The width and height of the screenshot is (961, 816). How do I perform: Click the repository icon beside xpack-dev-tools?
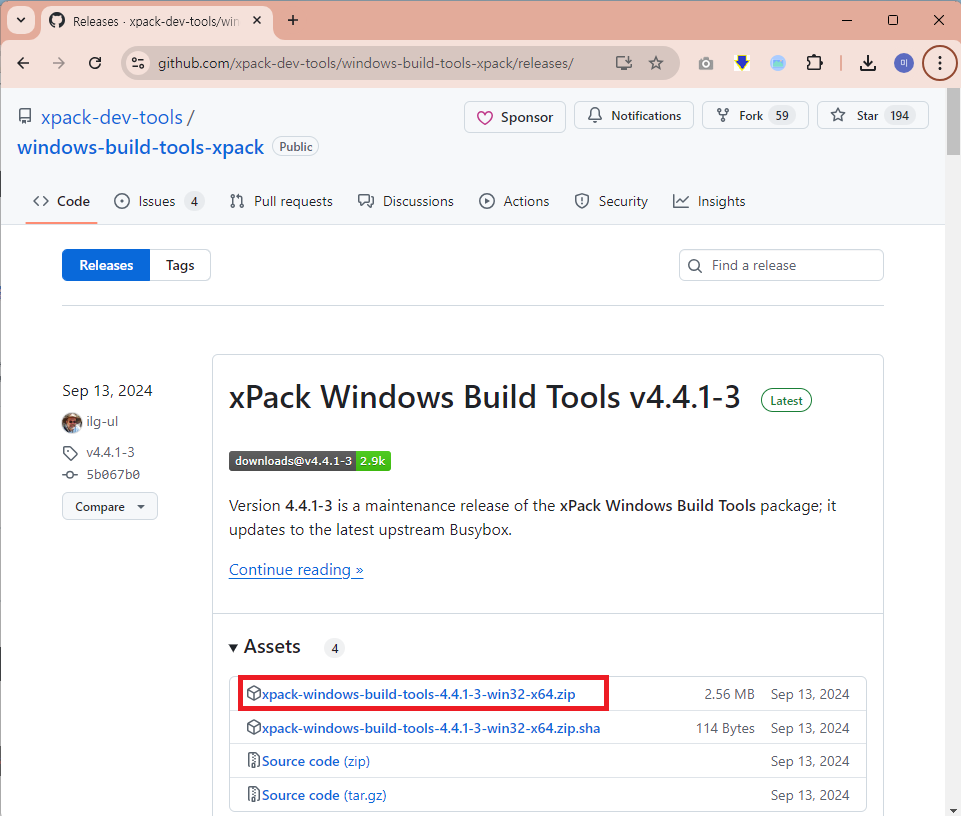[x=25, y=116]
